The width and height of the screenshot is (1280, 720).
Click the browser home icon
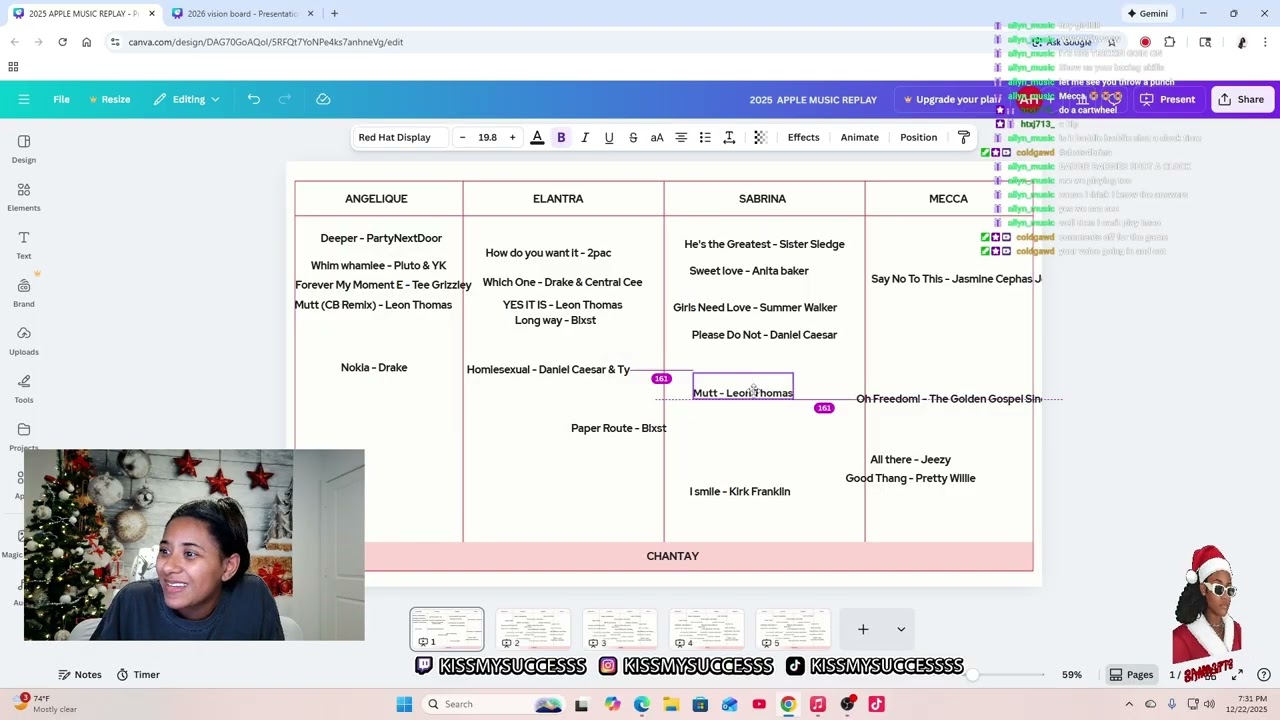[x=86, y=42]
